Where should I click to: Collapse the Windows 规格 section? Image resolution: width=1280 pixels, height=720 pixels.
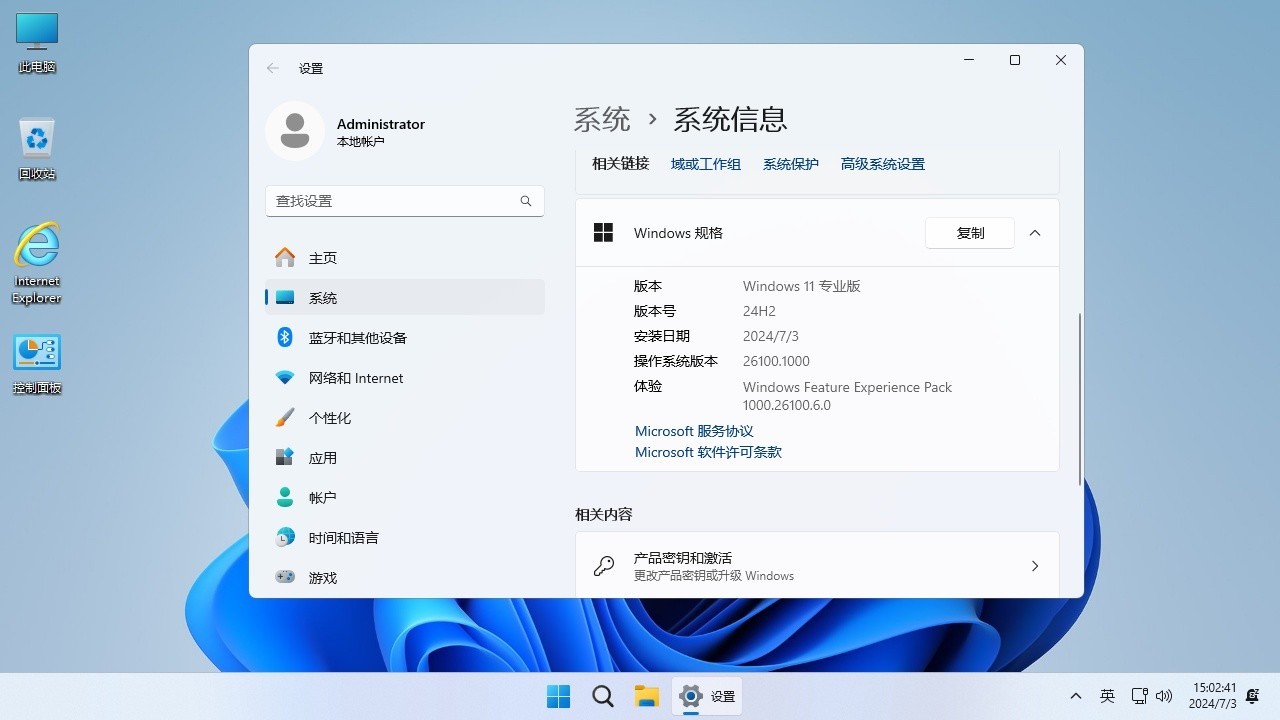1035,233
